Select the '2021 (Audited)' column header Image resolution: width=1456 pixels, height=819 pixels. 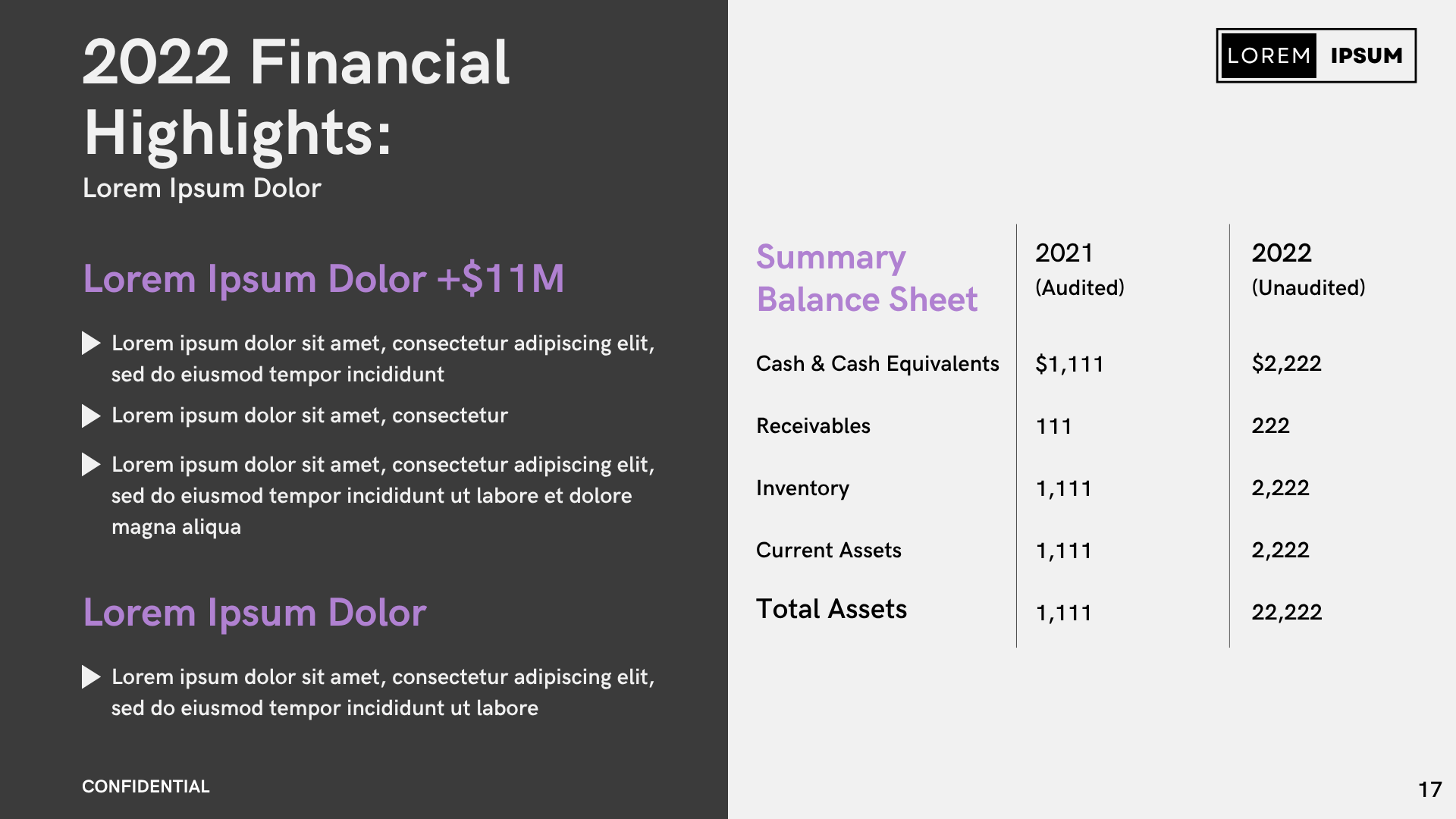pyautogui.click(x=1079, y=269)
